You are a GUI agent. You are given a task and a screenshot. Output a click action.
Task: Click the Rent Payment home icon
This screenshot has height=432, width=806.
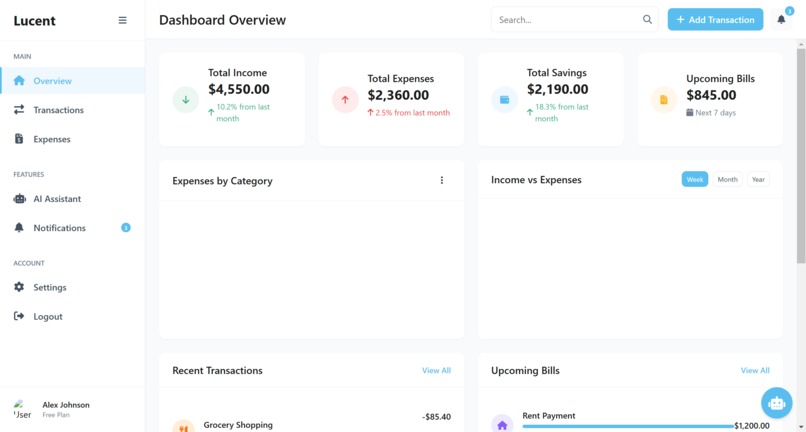pyautogui.click(x=502, y=425)
